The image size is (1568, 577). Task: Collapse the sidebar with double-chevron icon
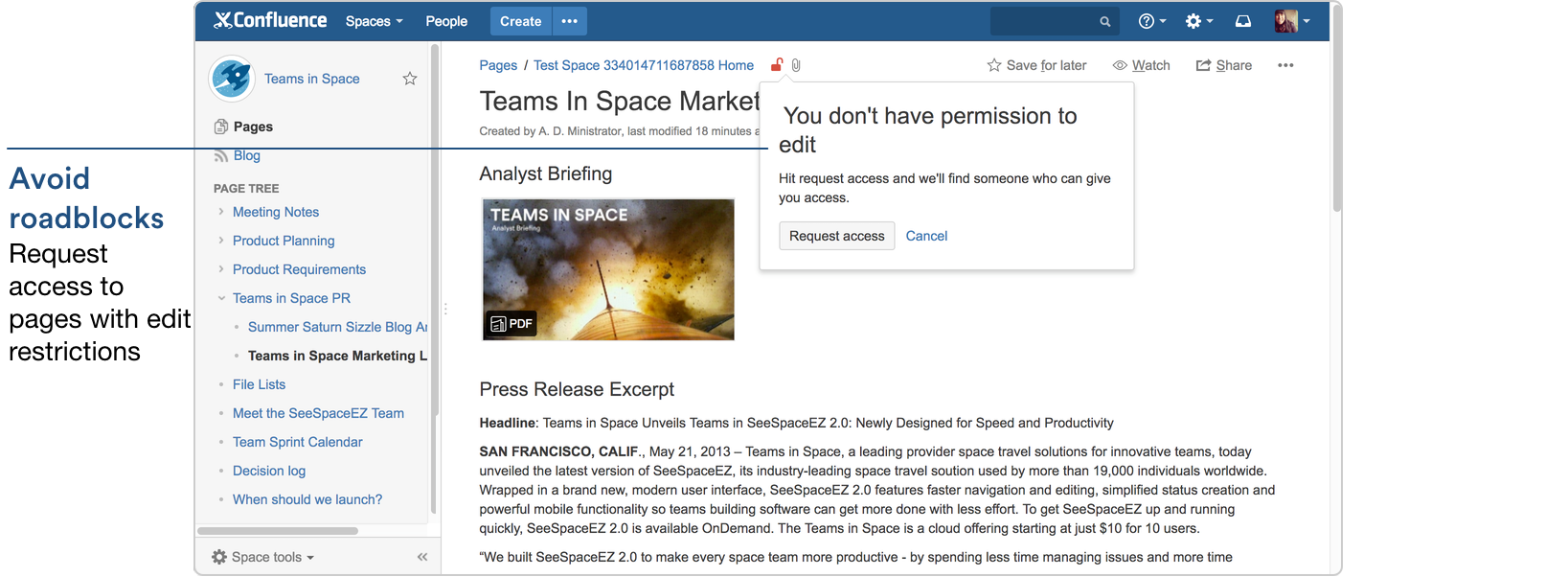click(422, 557)
